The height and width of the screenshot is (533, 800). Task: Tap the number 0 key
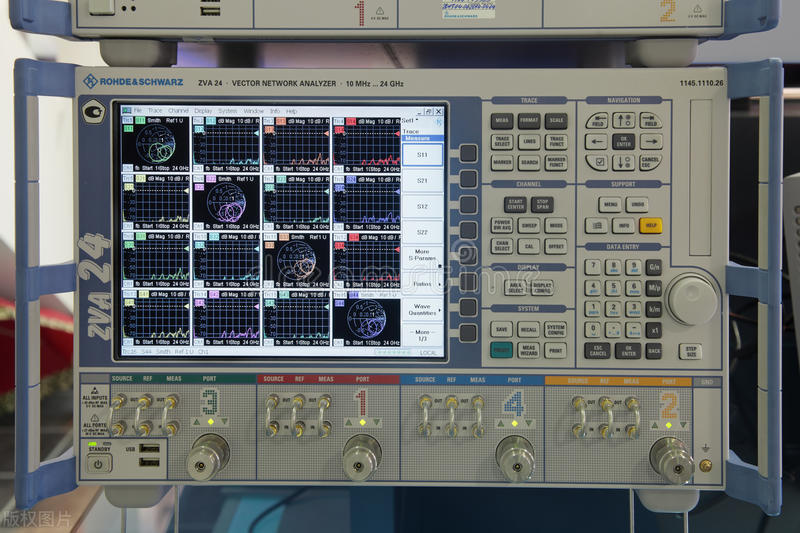[593, 330]
